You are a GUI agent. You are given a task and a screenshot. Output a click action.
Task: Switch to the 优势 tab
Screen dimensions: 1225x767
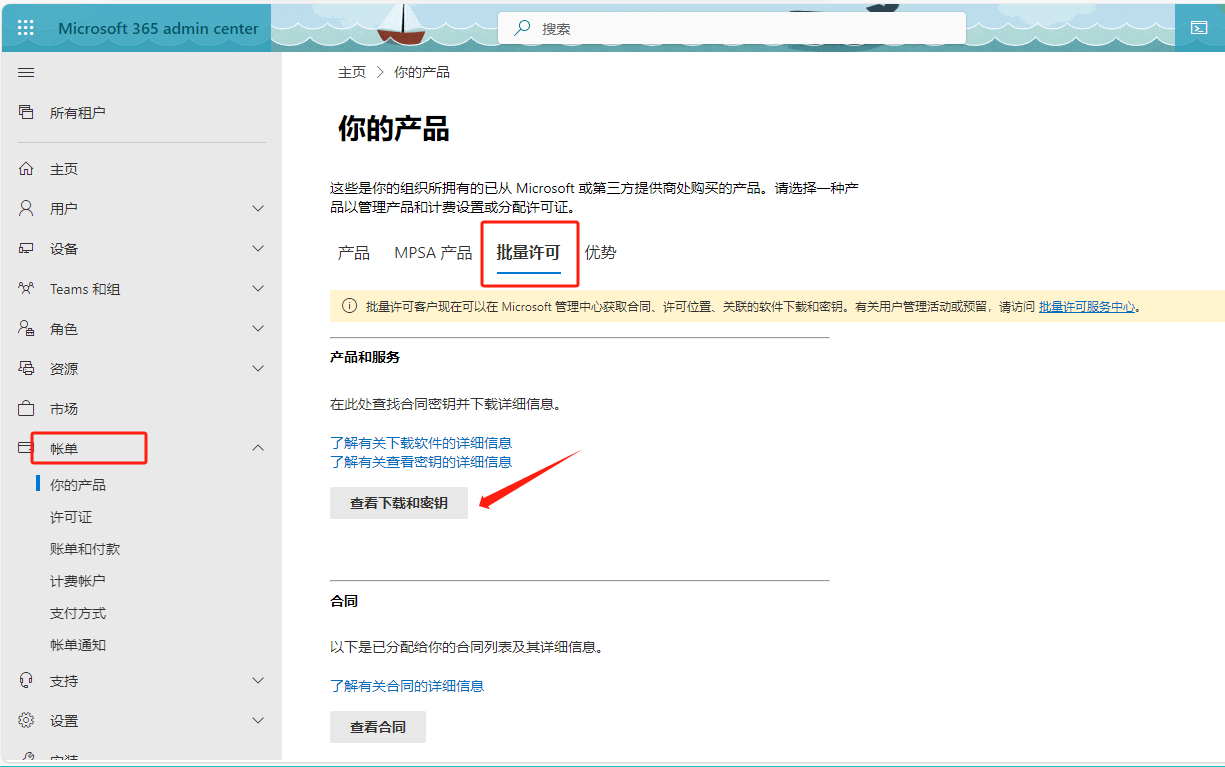600,253
